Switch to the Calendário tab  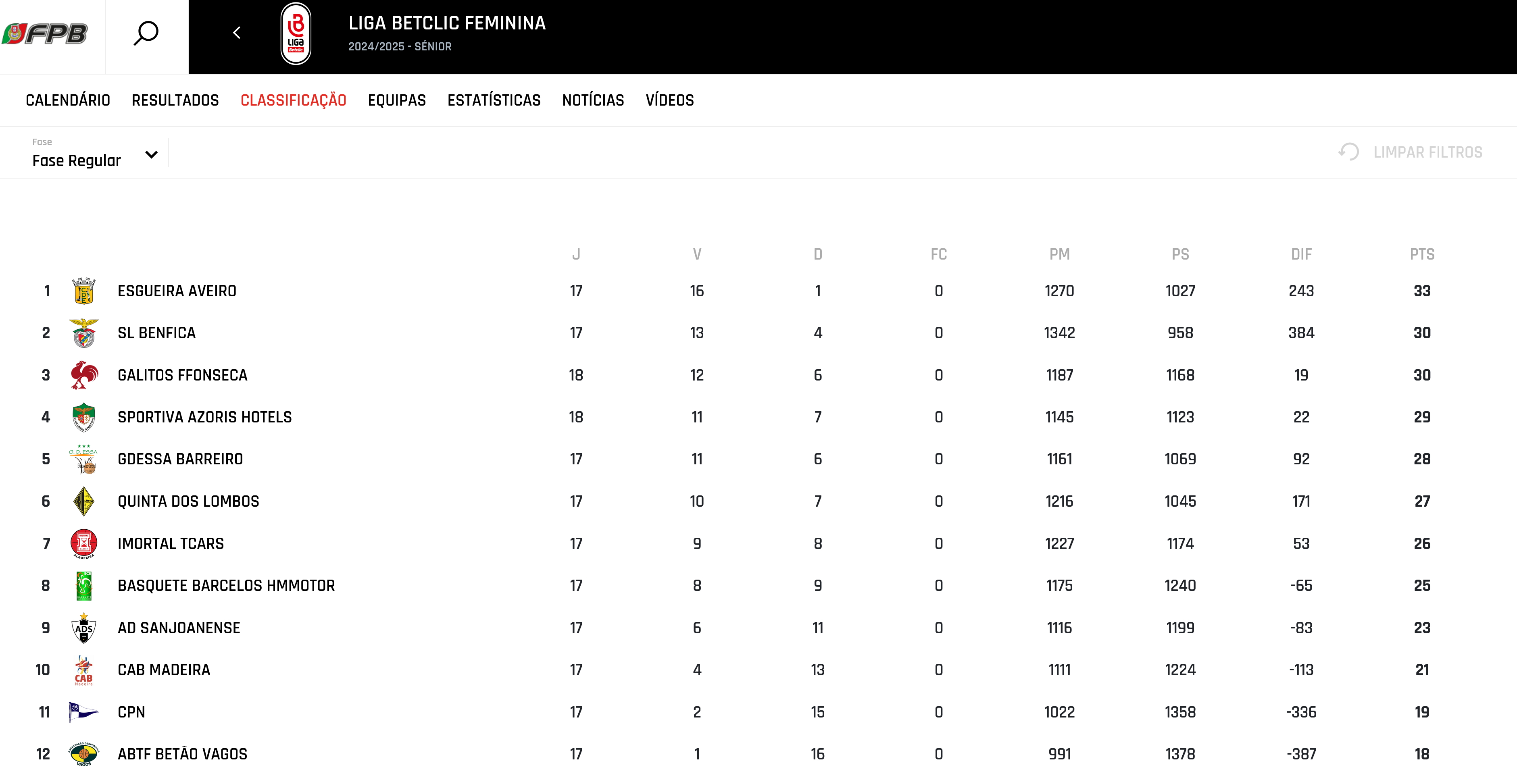tap(68, 100)
